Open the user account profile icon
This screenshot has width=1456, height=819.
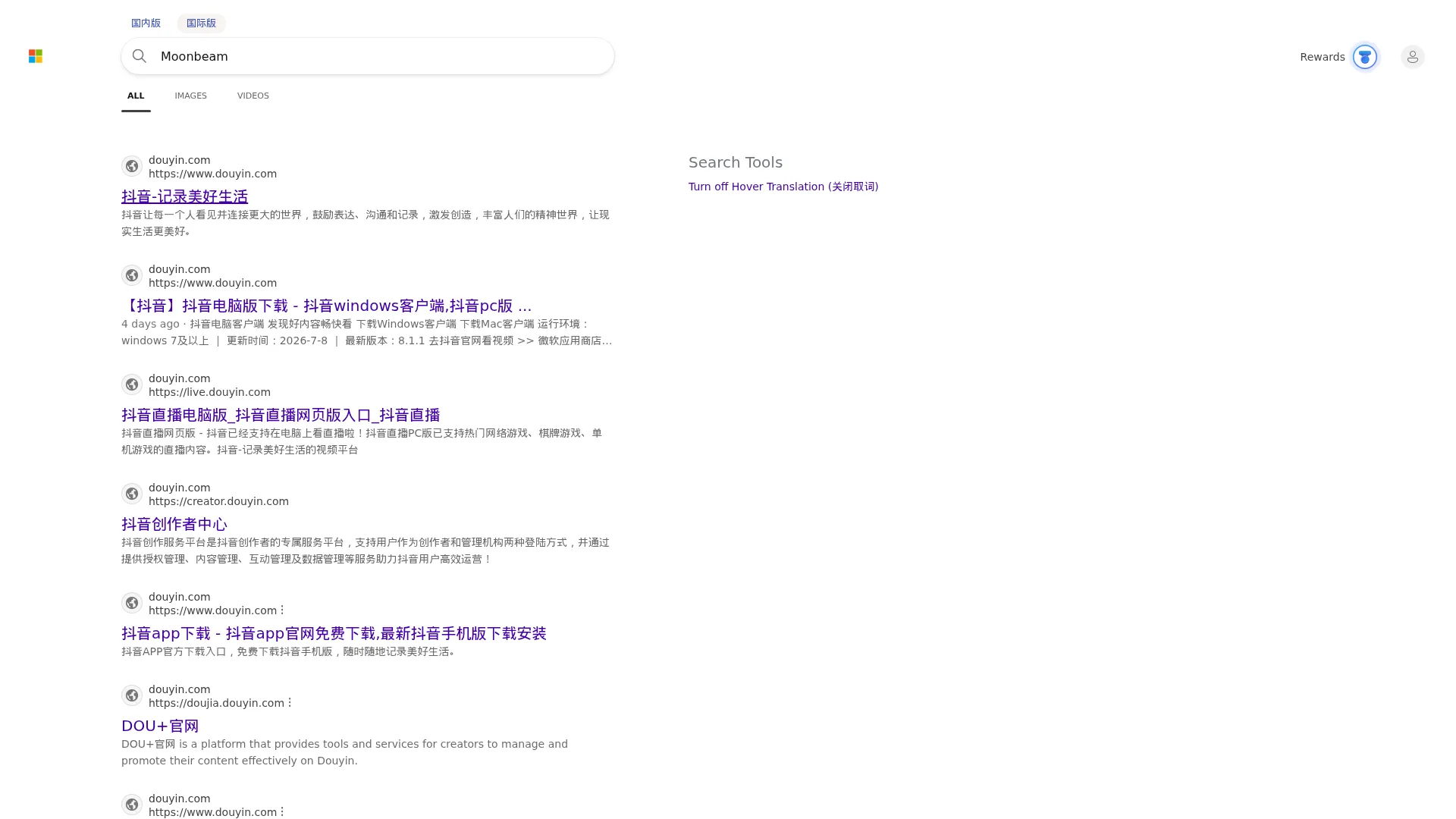tap(1413, 57)
